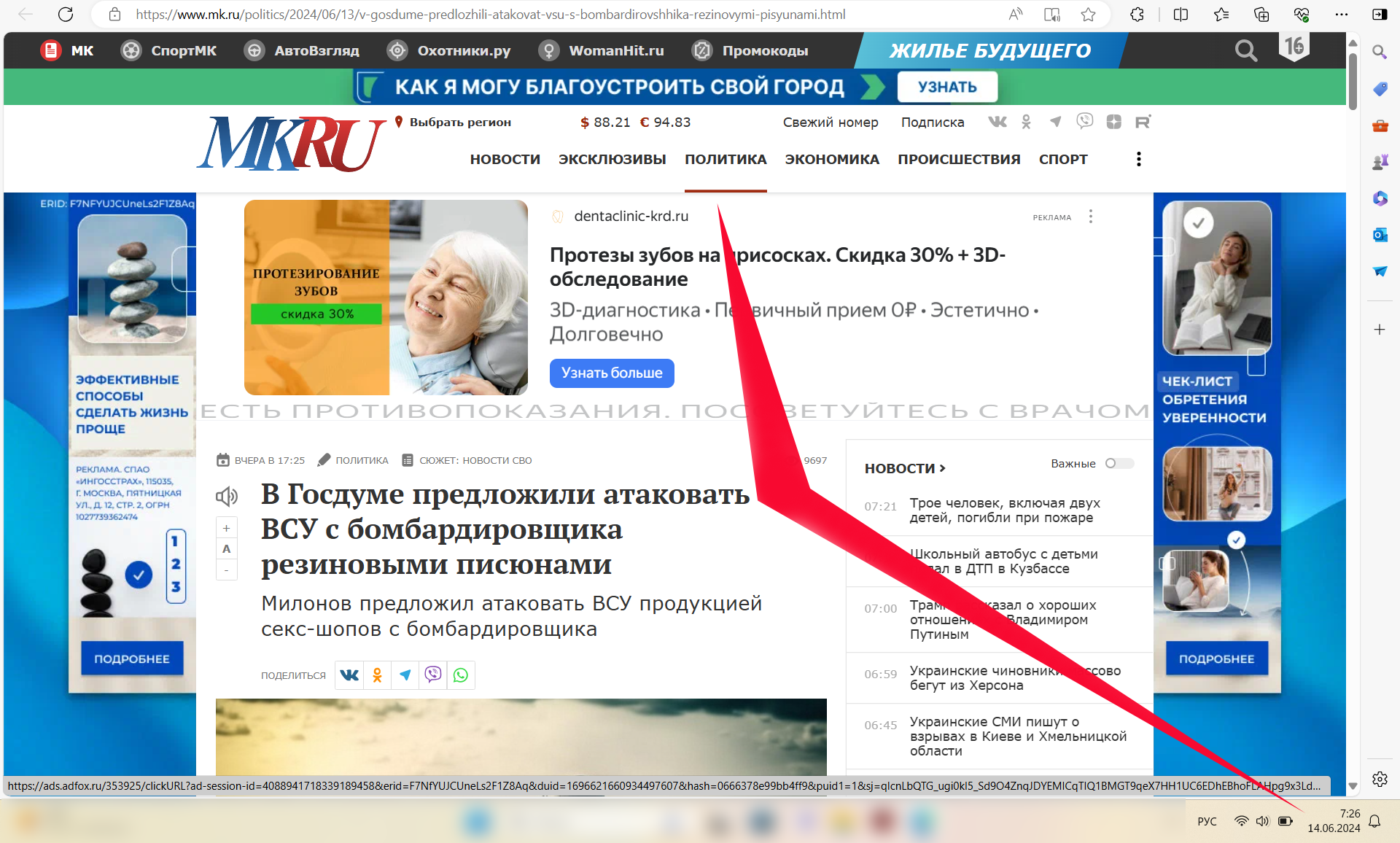Read news about Украинские чиновники бегут из Херсона
Screen dimensions: 1400x843
[1015, 677]
